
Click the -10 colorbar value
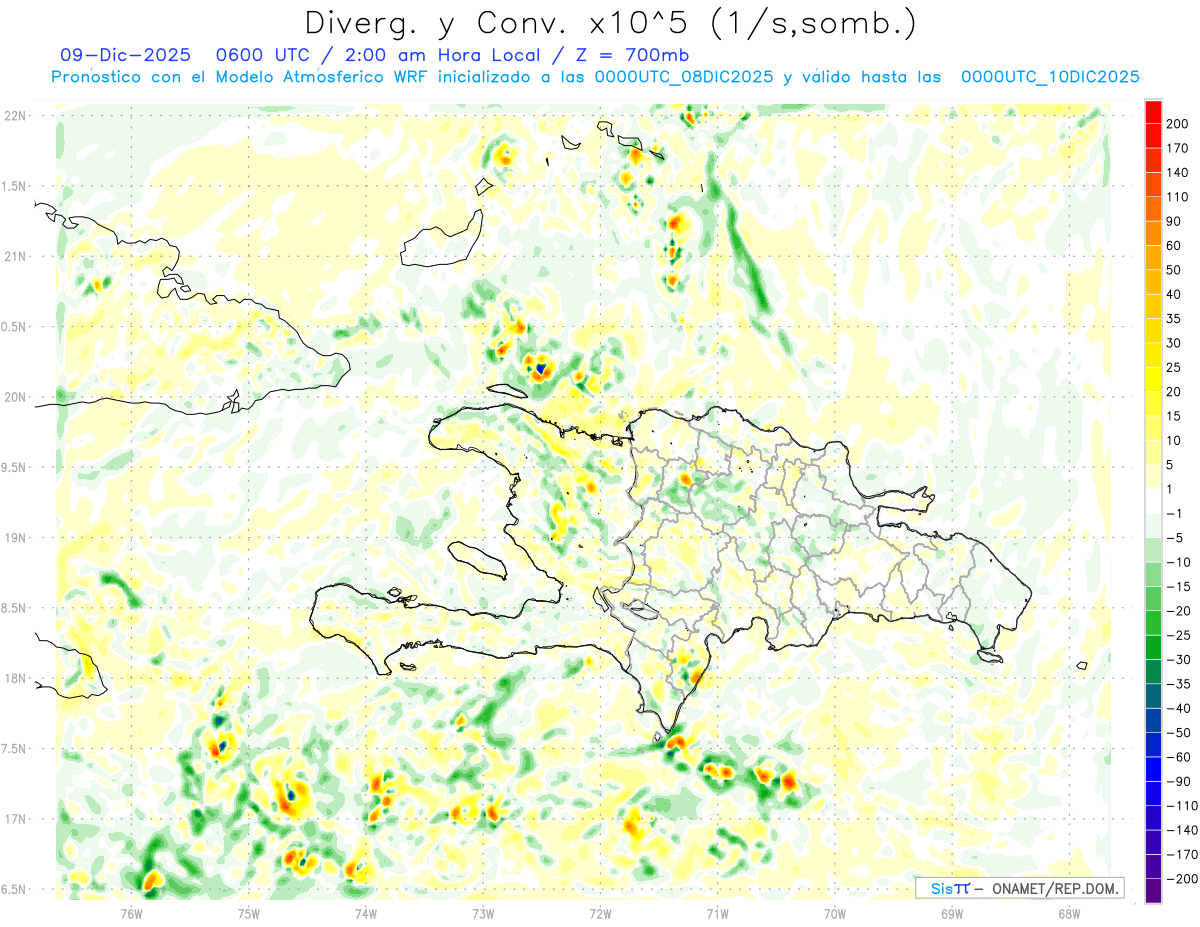point(1177,562)
